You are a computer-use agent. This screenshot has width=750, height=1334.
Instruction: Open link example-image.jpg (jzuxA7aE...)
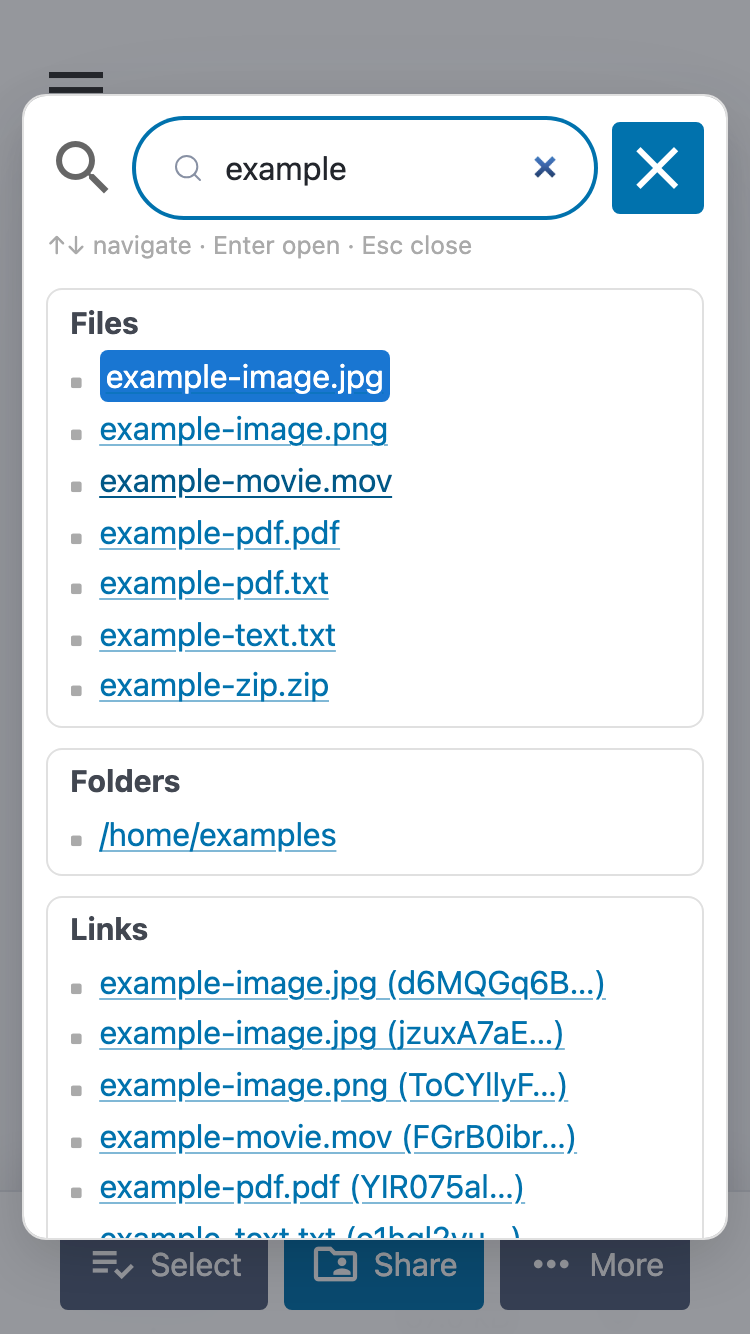(x=332, y=1033)
